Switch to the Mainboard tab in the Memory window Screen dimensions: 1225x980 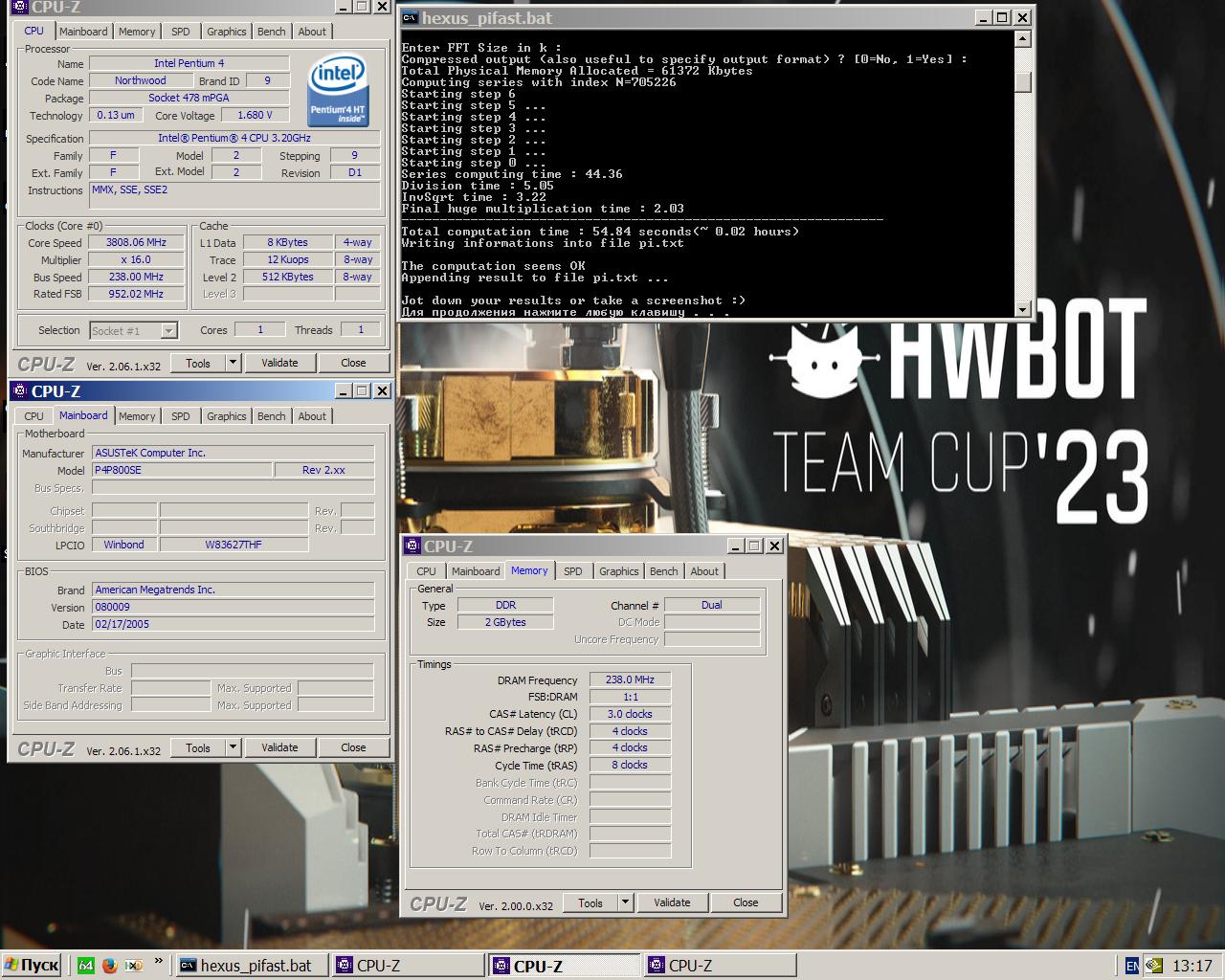tap(476, 571)
